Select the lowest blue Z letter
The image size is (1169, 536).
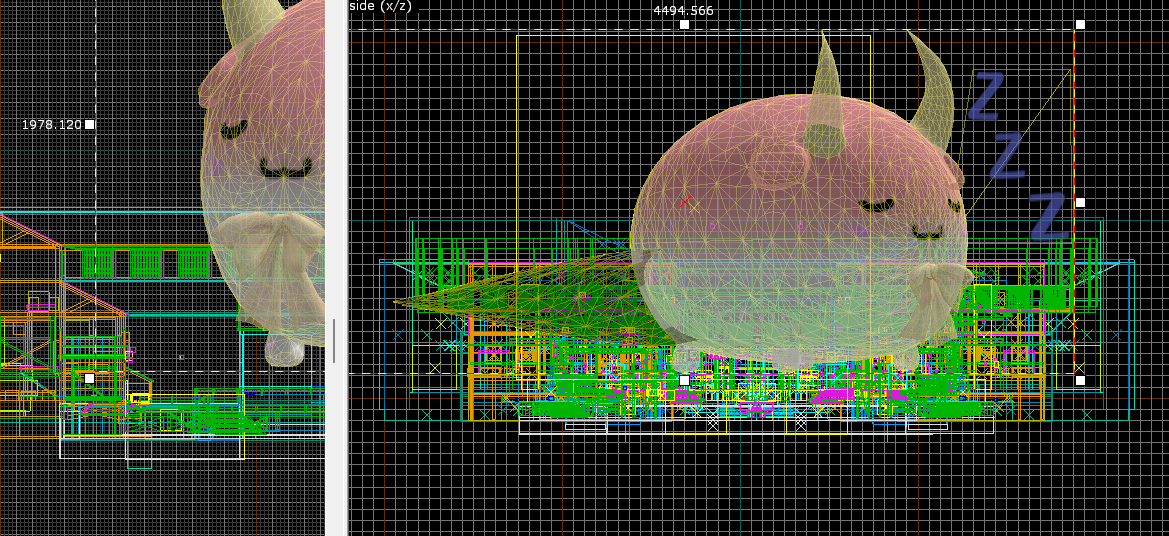point(1048,217)
